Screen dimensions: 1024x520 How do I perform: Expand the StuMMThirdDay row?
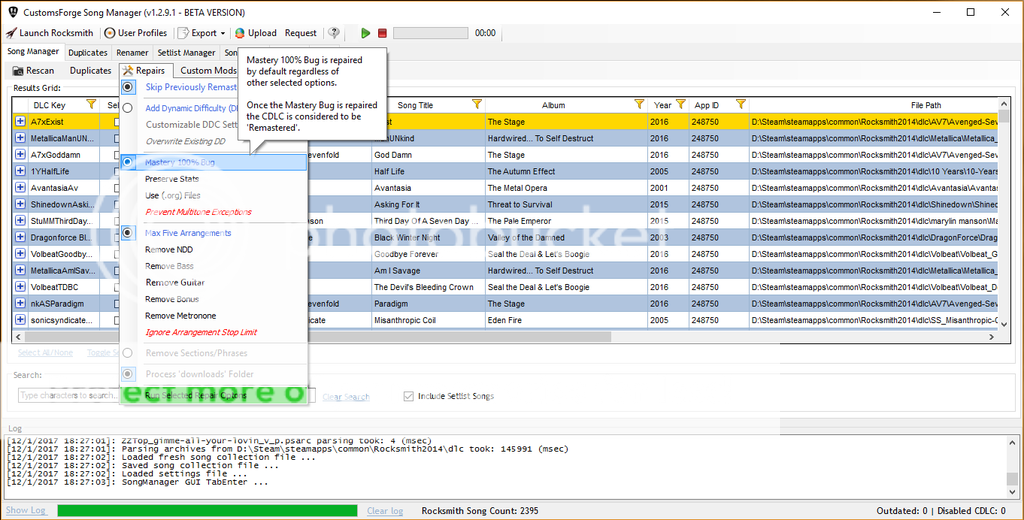pyautogui.click(x=20, y=221)
